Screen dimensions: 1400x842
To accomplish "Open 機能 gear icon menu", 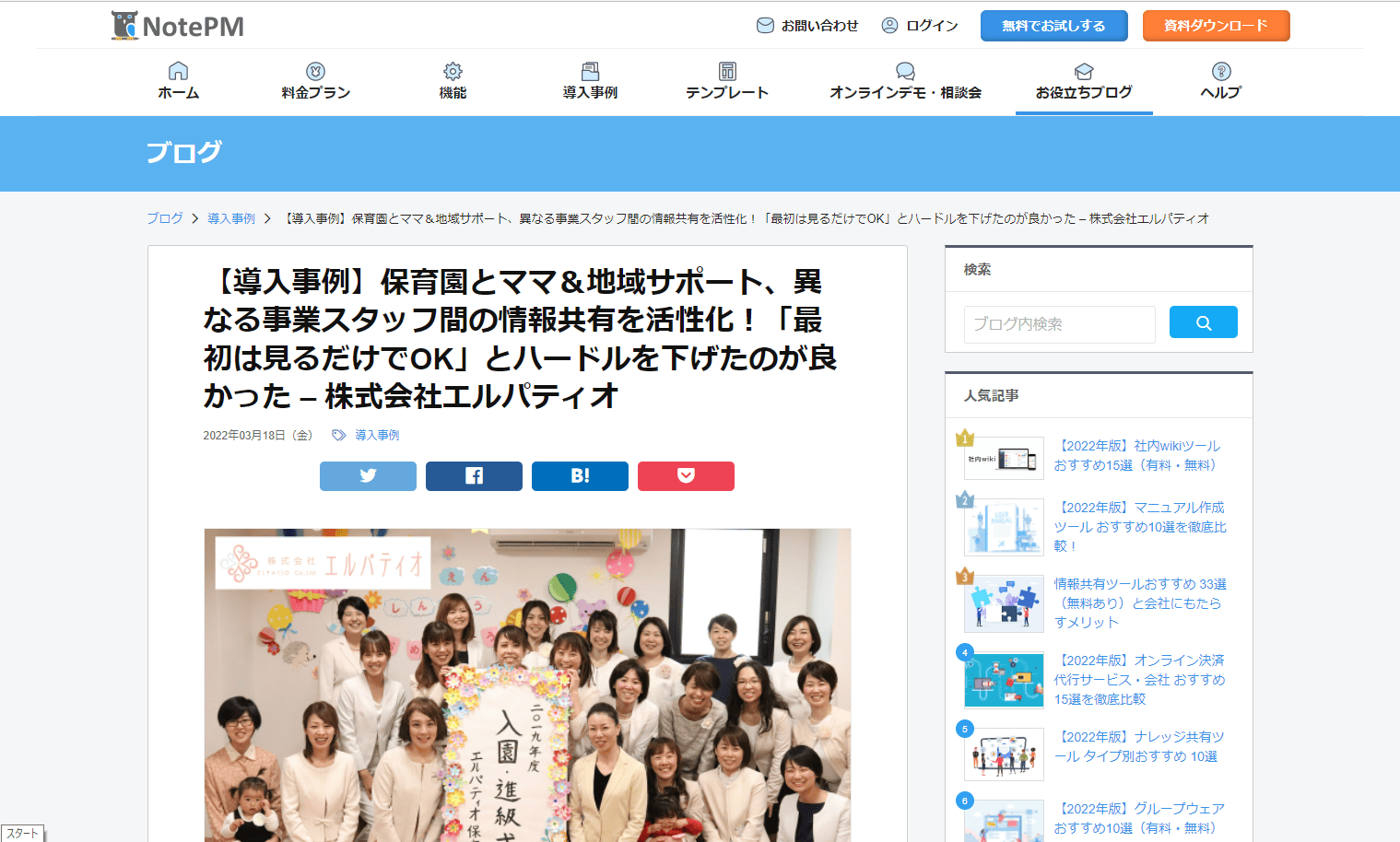I will coord(453,71).
